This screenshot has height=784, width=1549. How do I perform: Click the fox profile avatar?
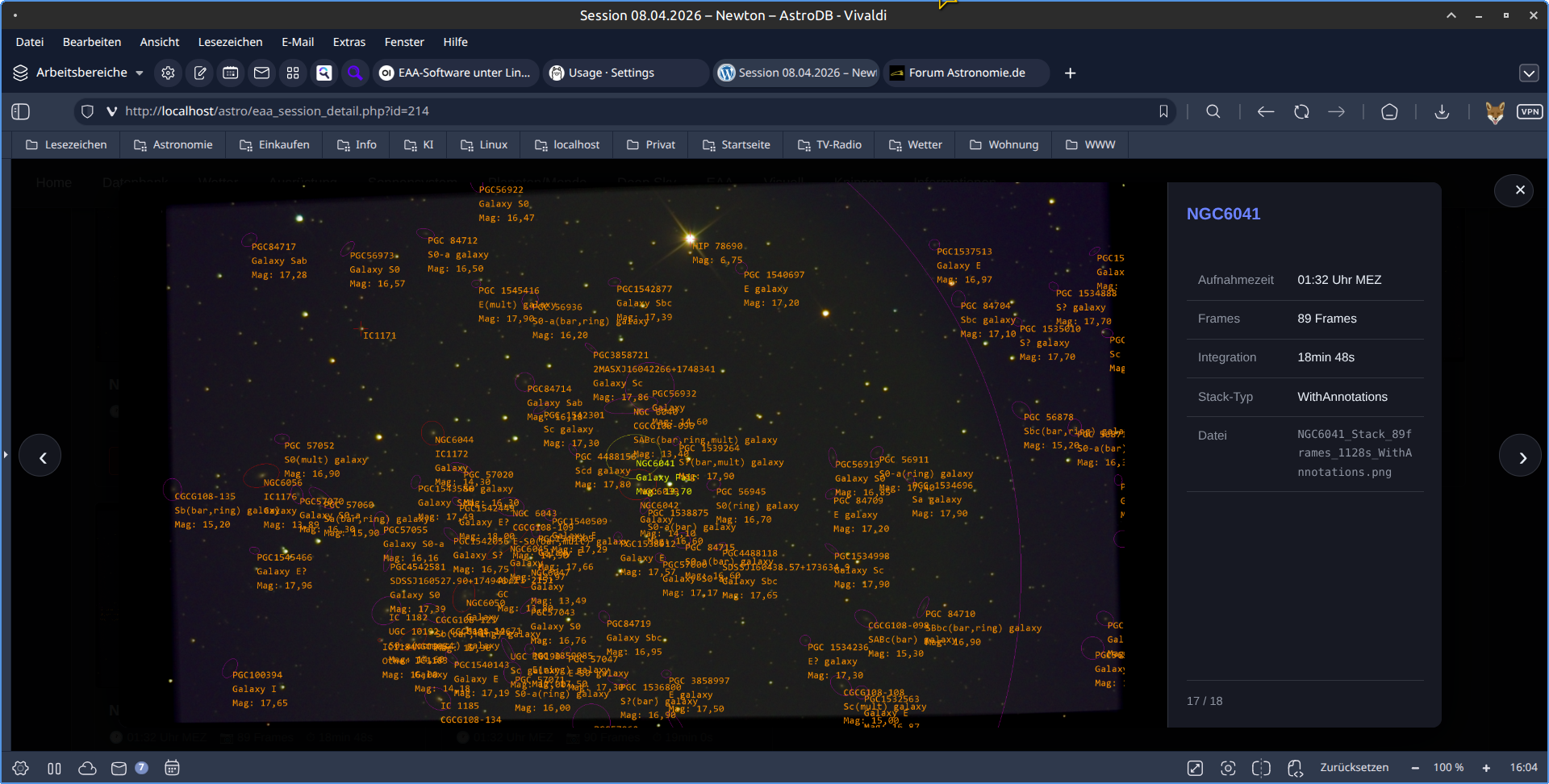(x=1495, y=112)
